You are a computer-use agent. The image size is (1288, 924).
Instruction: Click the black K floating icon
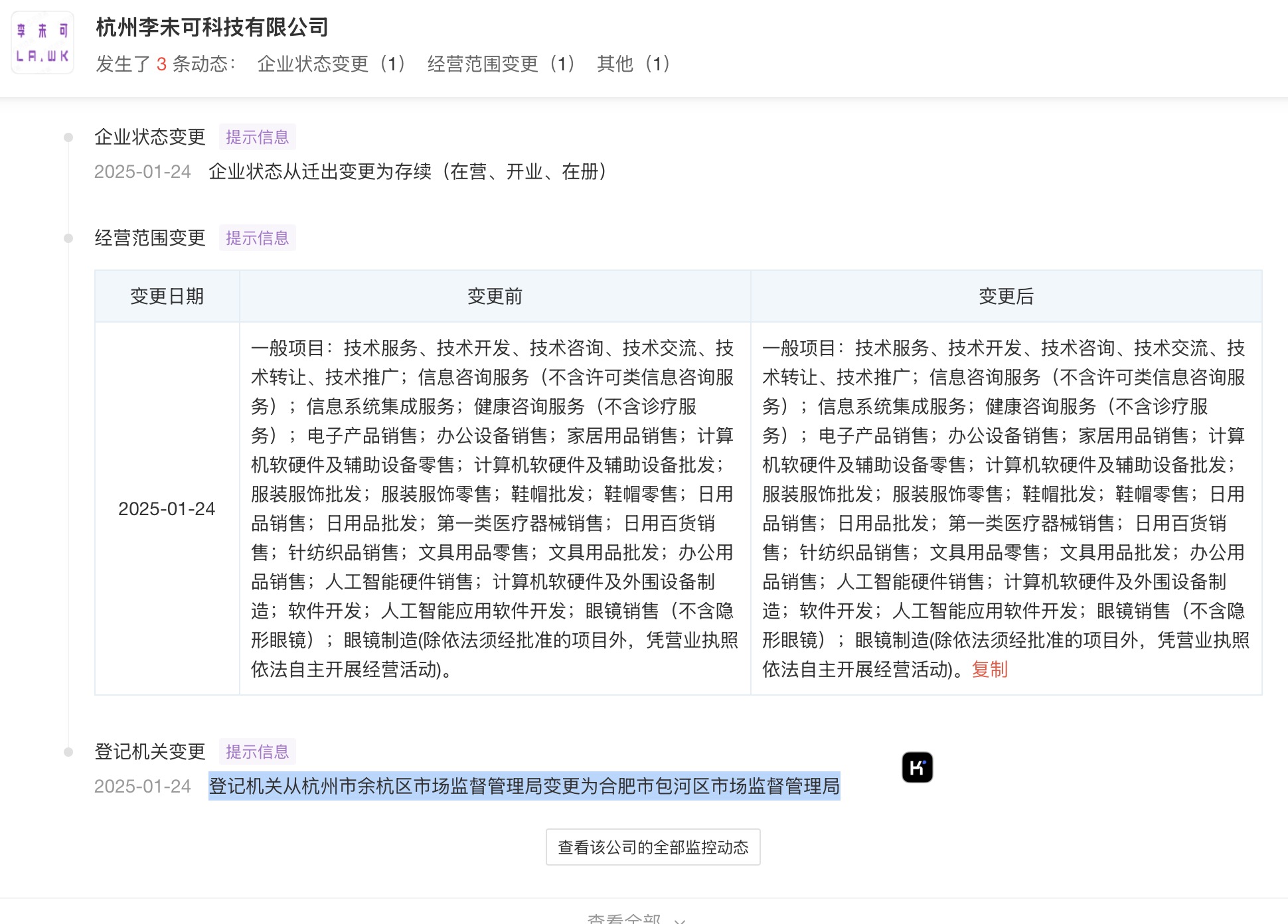918,767
